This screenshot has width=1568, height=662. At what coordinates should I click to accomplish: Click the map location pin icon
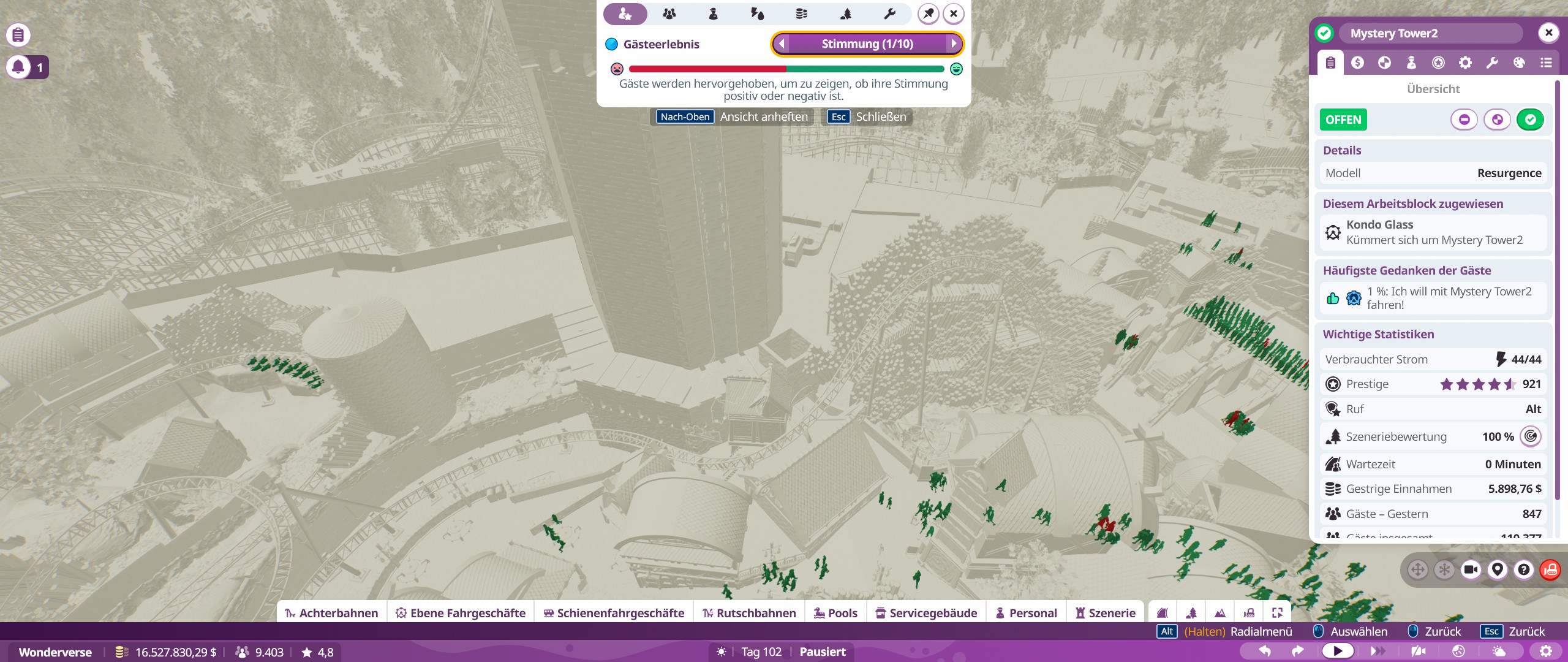[1498, 570]
